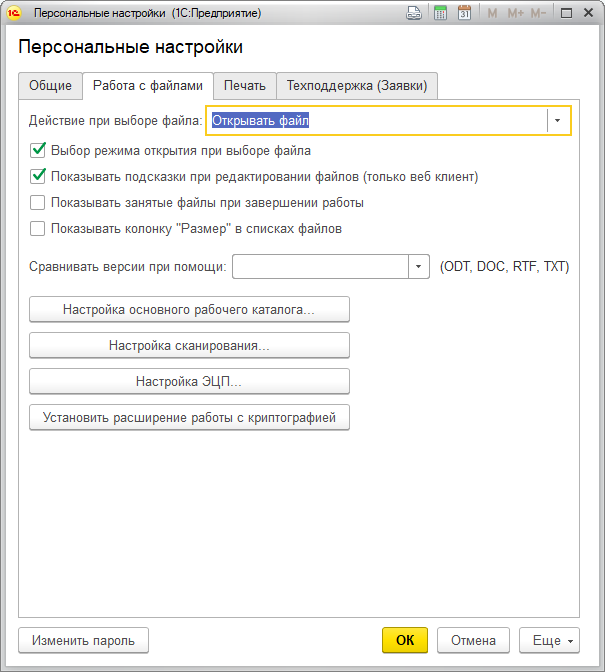
Task: Close the Персональные настройки window
Action: [x=589, y=13]
